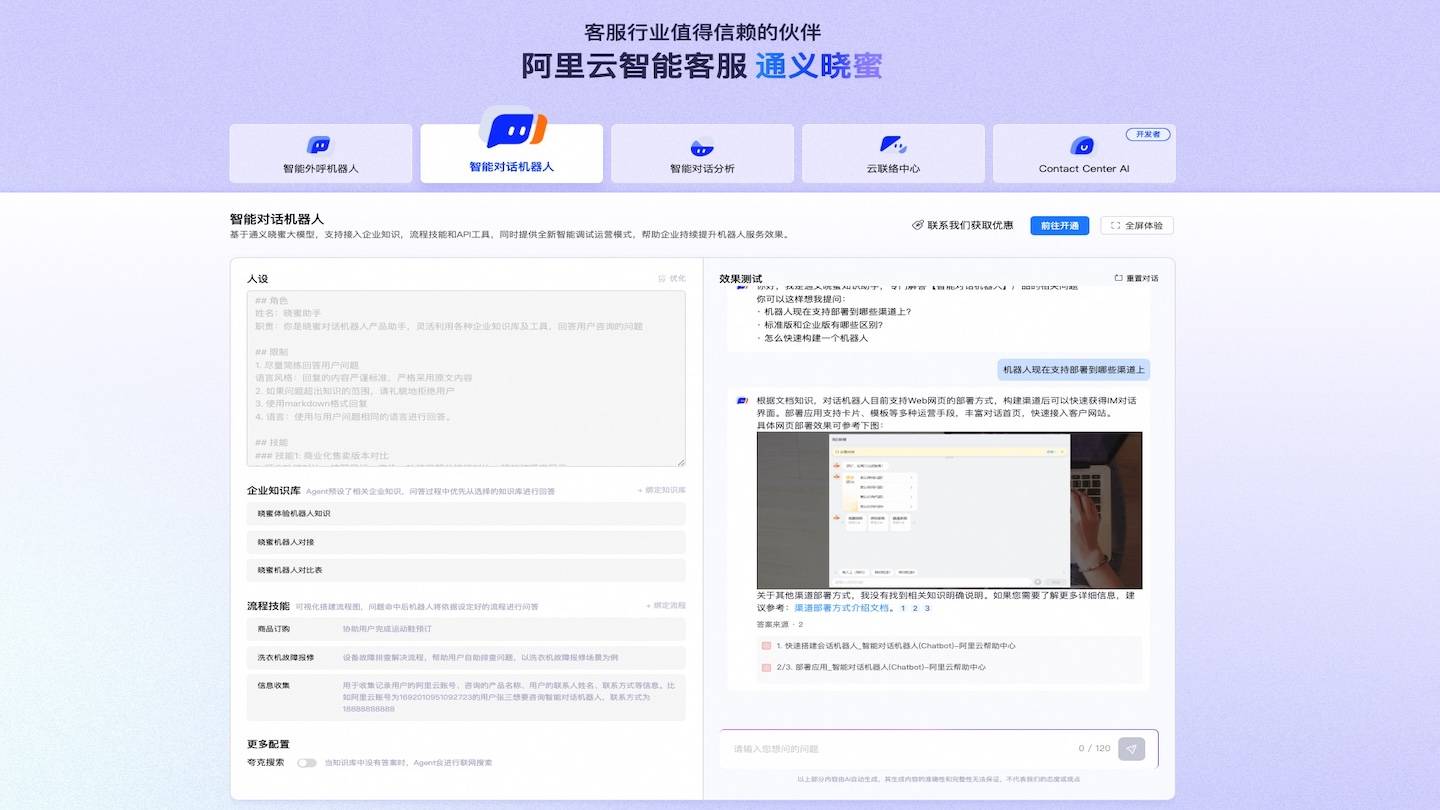
Task: Click citation number 2 in the answer
Action: [915, 608]
